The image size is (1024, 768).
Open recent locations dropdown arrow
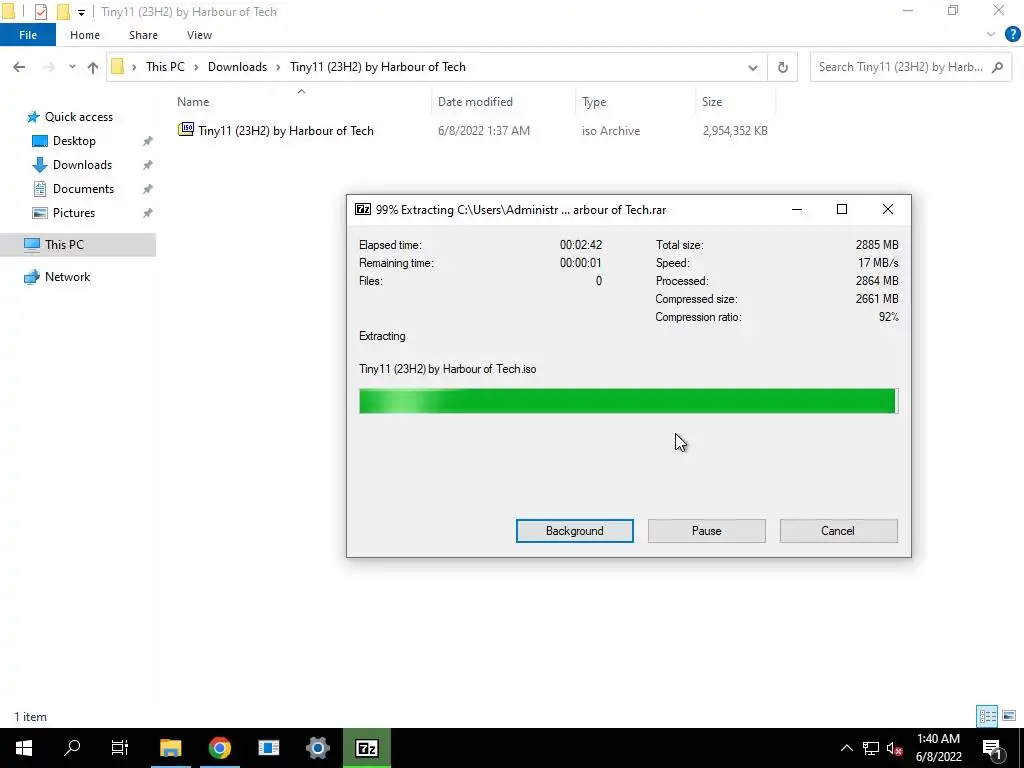[x=72, y=67]
